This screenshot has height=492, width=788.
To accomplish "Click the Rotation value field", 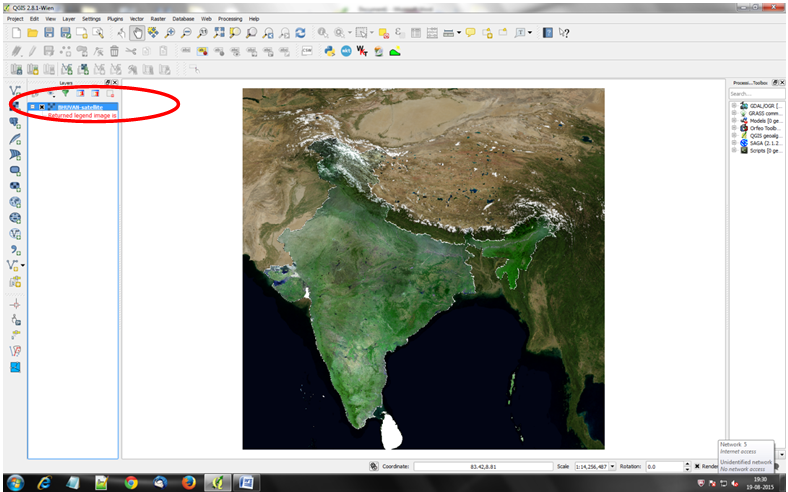I will coord(664,466).
